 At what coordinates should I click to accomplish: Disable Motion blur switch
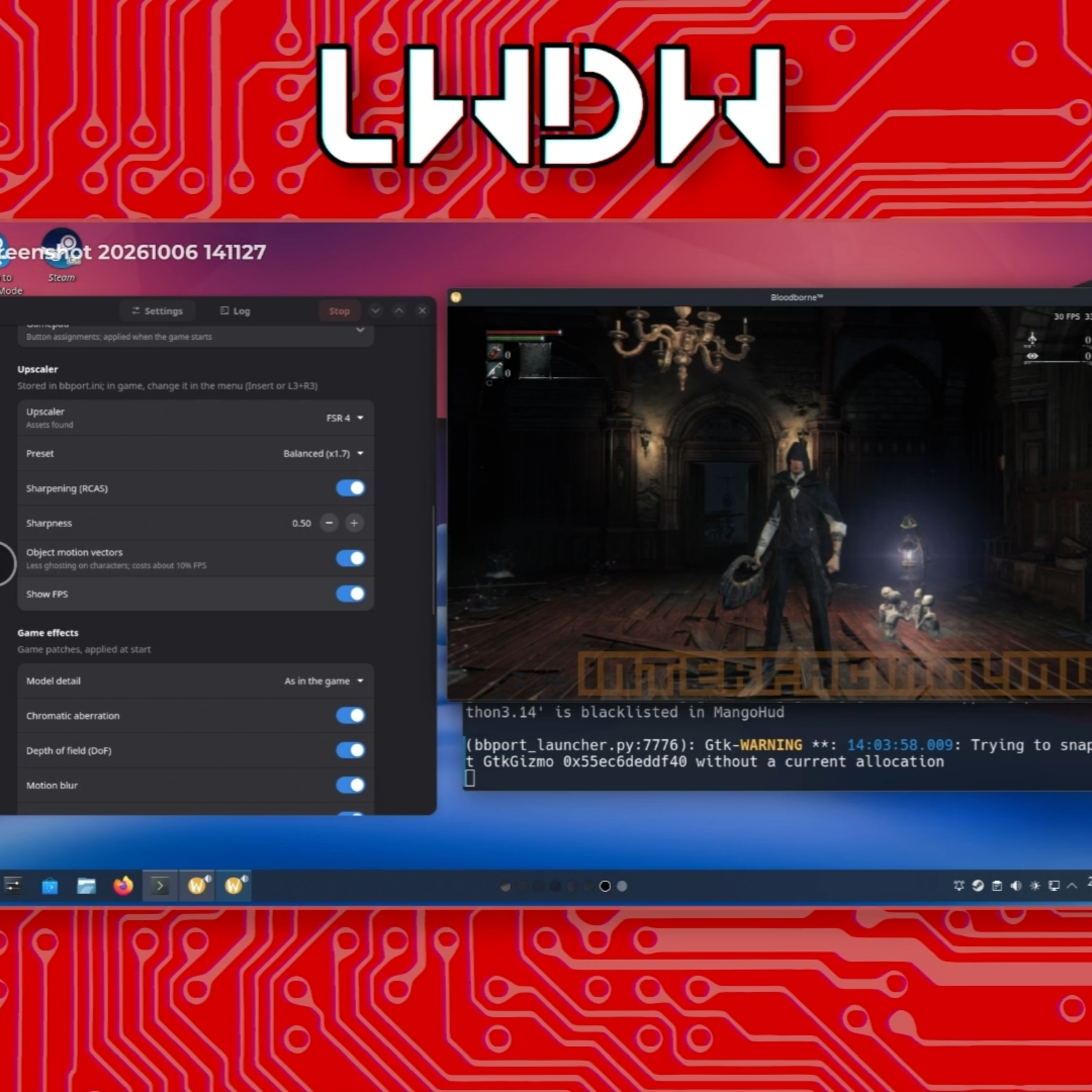click(x=351, y=785)
